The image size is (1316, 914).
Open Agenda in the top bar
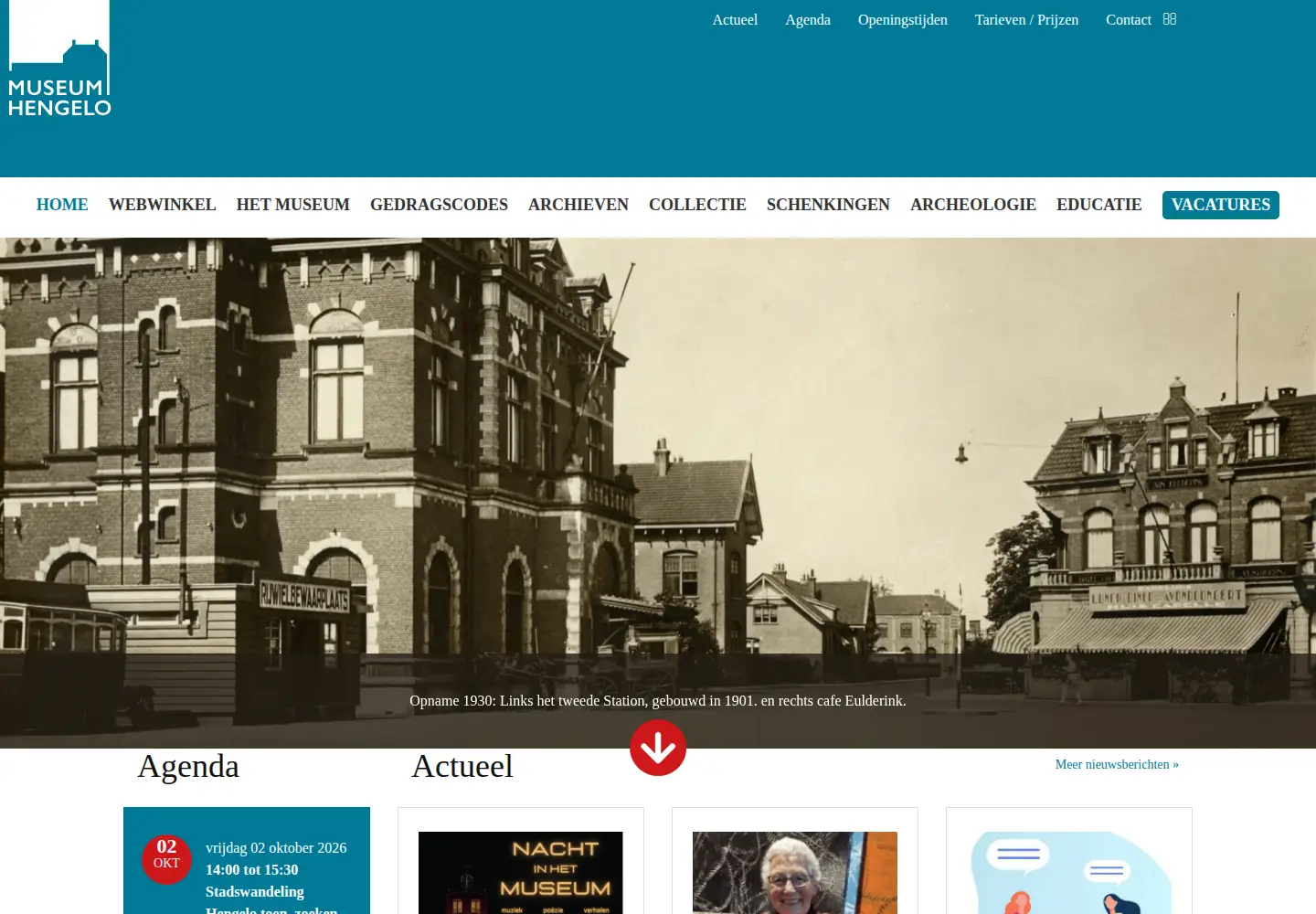pyautogui.click(x=808, y=20)
